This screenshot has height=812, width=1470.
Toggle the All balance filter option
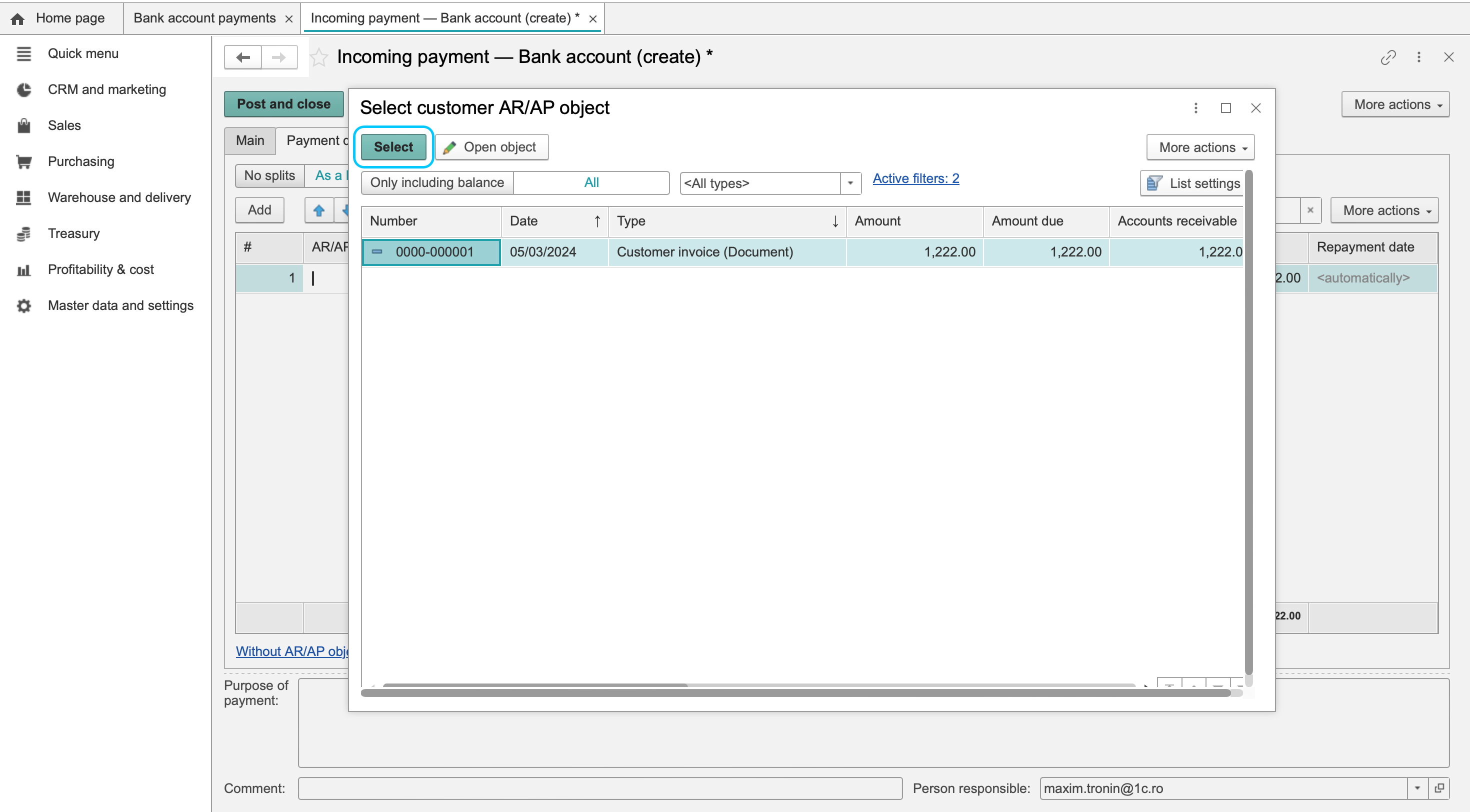click(591, 182)
